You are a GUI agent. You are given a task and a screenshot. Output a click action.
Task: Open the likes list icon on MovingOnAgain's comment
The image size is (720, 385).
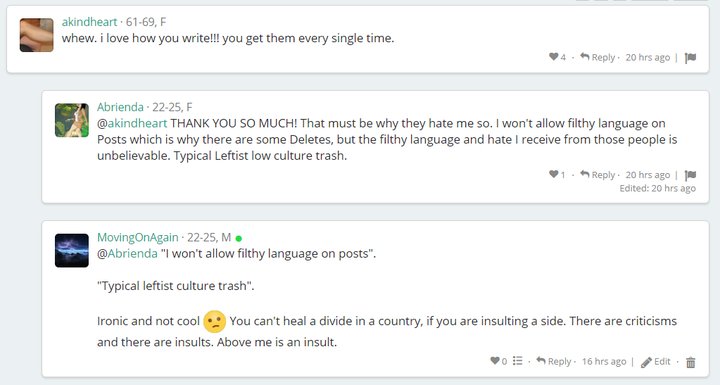(x=518, y=361)
